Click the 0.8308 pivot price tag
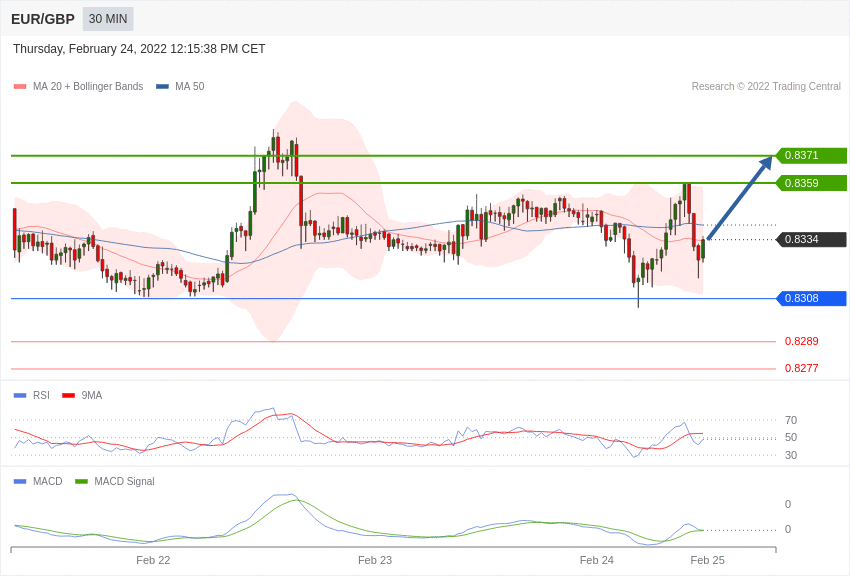The width and height of the screenshot is (850, 576). [812, 299]
